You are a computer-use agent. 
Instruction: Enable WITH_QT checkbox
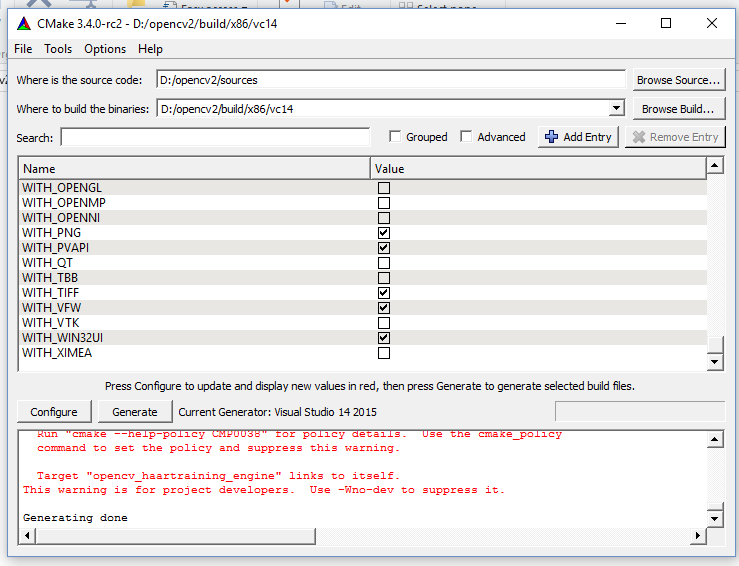click(x=384, y=263)
